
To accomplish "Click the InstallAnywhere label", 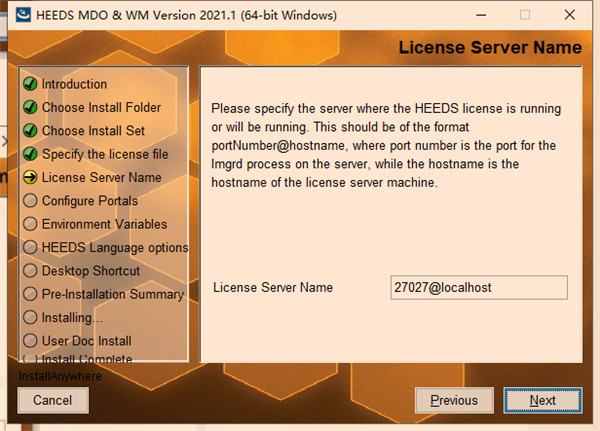I will coord(60,376).
